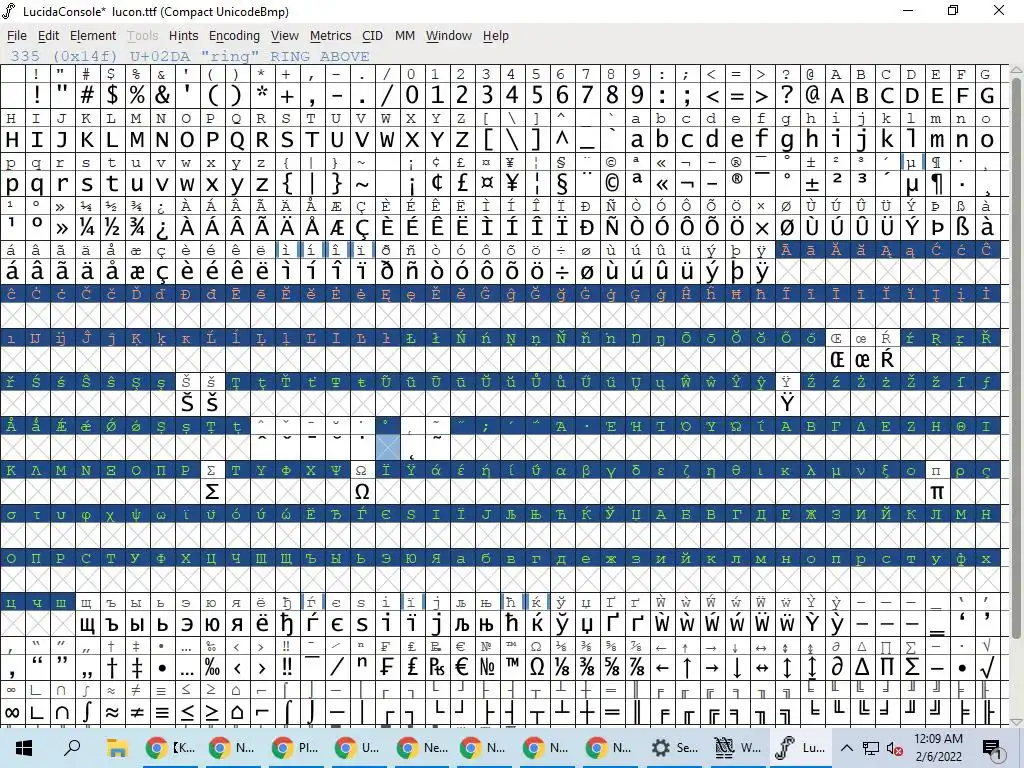This screenshot has width=1024, height=768.
Task: Open the Hints menu
Action: 184,36
